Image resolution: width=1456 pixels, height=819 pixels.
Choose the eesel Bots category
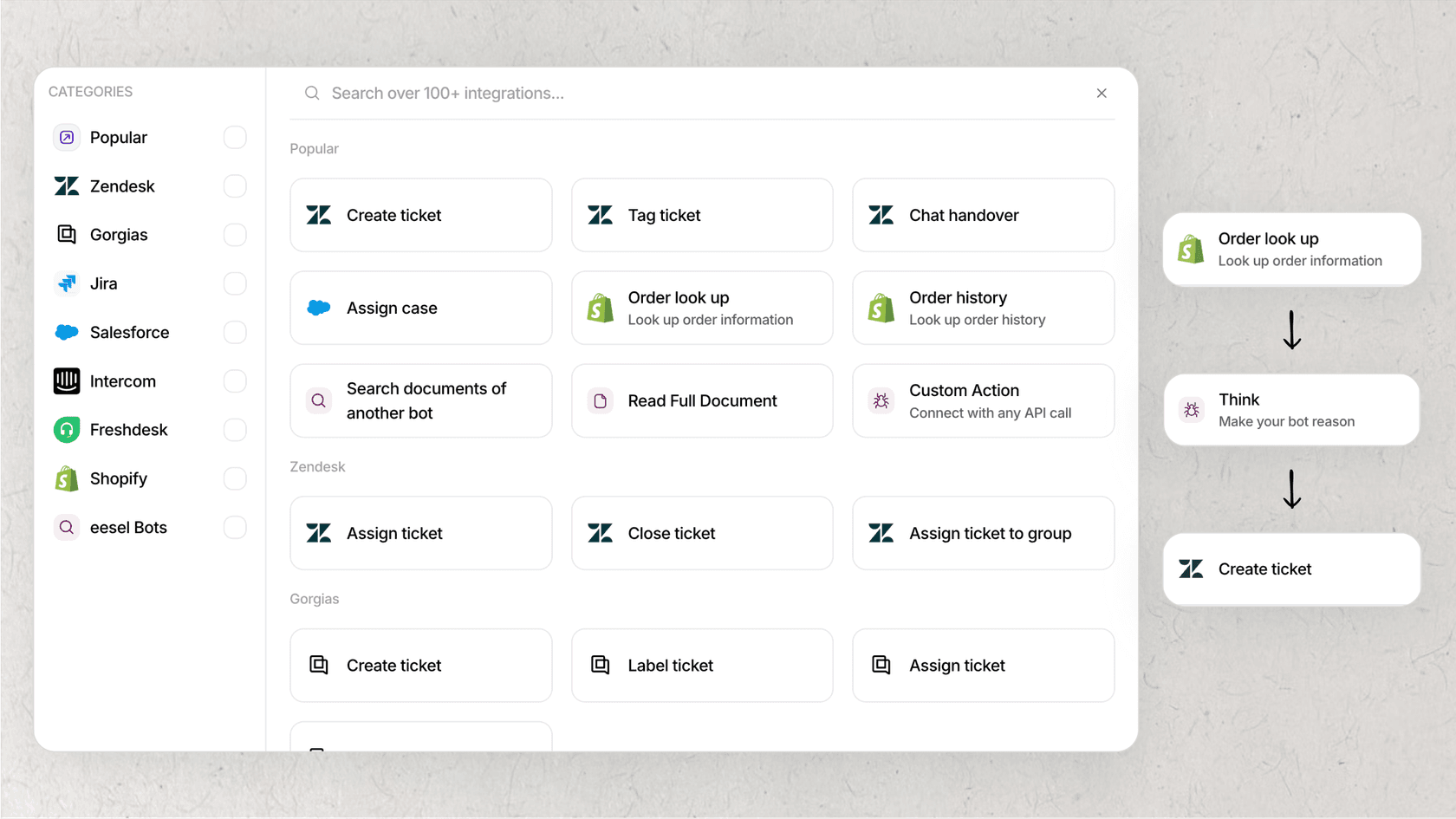pos(128,527)
